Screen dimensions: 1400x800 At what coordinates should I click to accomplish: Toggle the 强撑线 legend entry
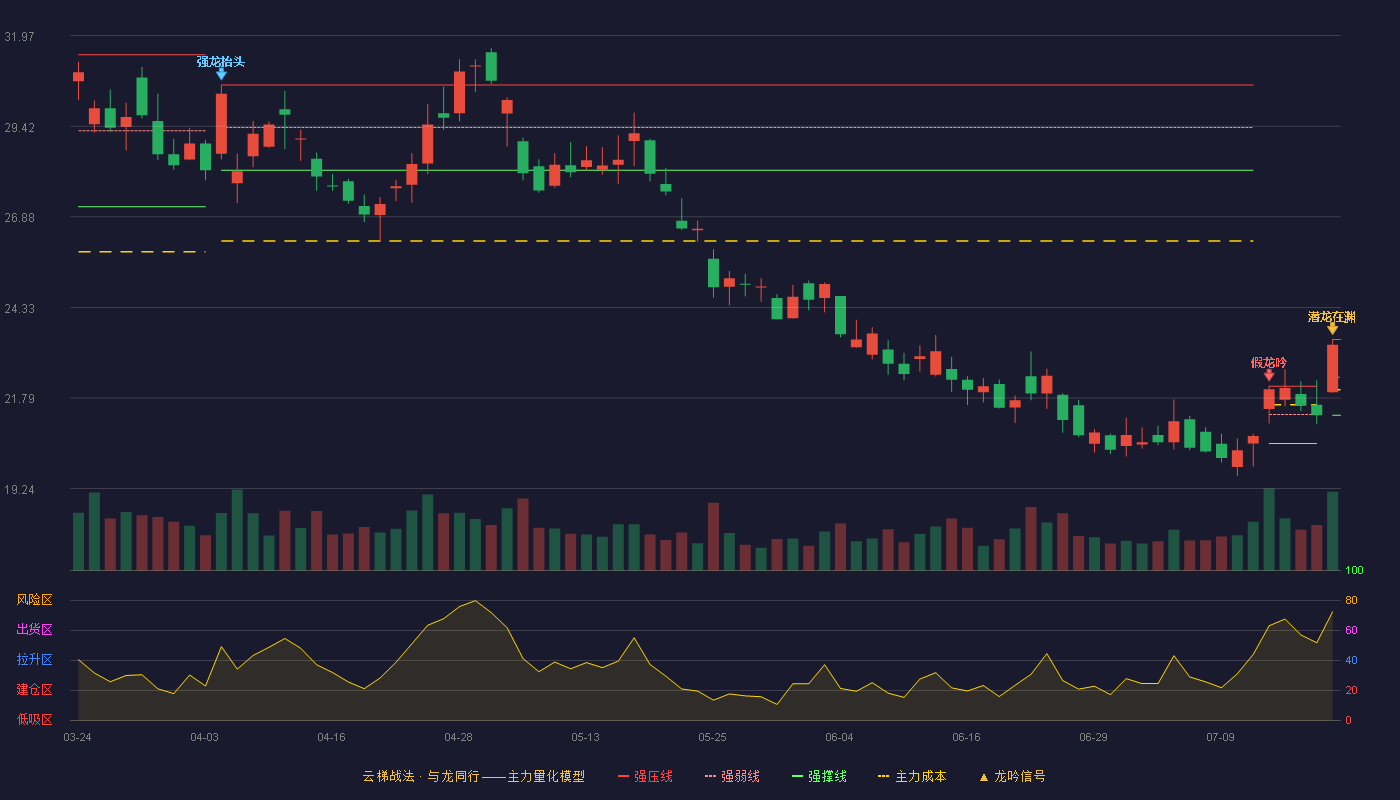click(x=819, y=776)
